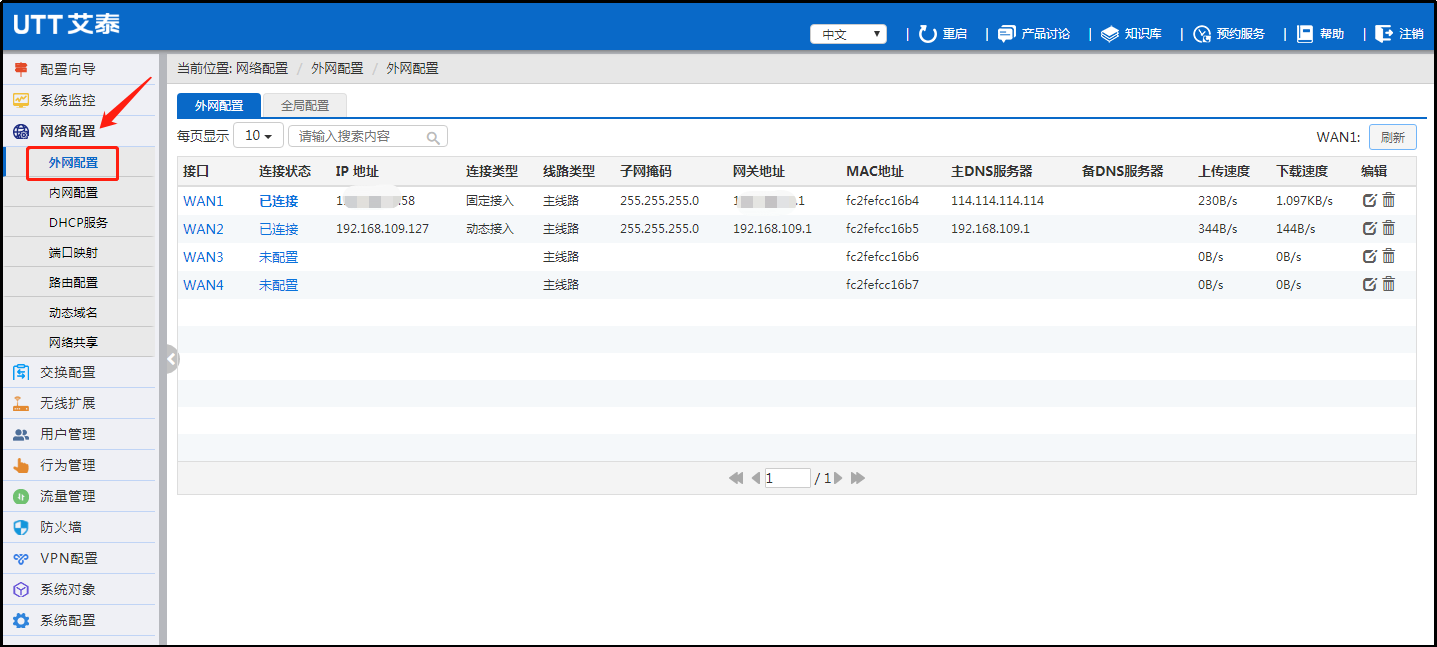This screenshot has width=1437, height=647.
Task: Click the search magnifier icon
Action: coord(433,137)
